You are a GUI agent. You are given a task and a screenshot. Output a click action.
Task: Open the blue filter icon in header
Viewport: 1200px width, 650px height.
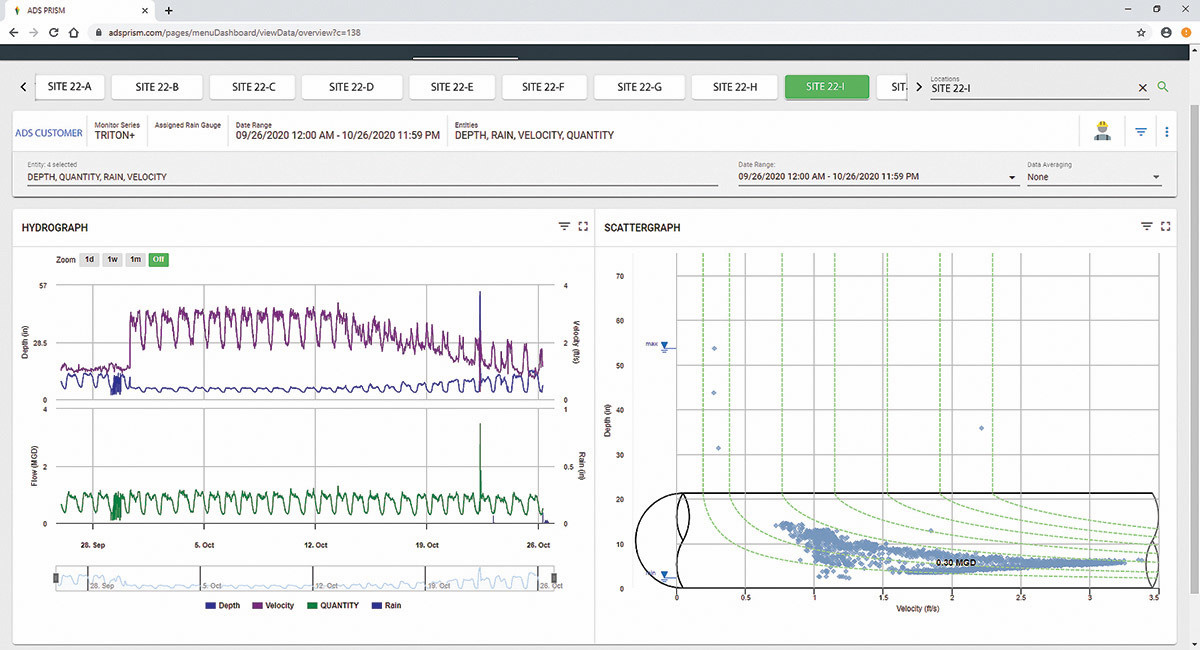coord(1141,131)
